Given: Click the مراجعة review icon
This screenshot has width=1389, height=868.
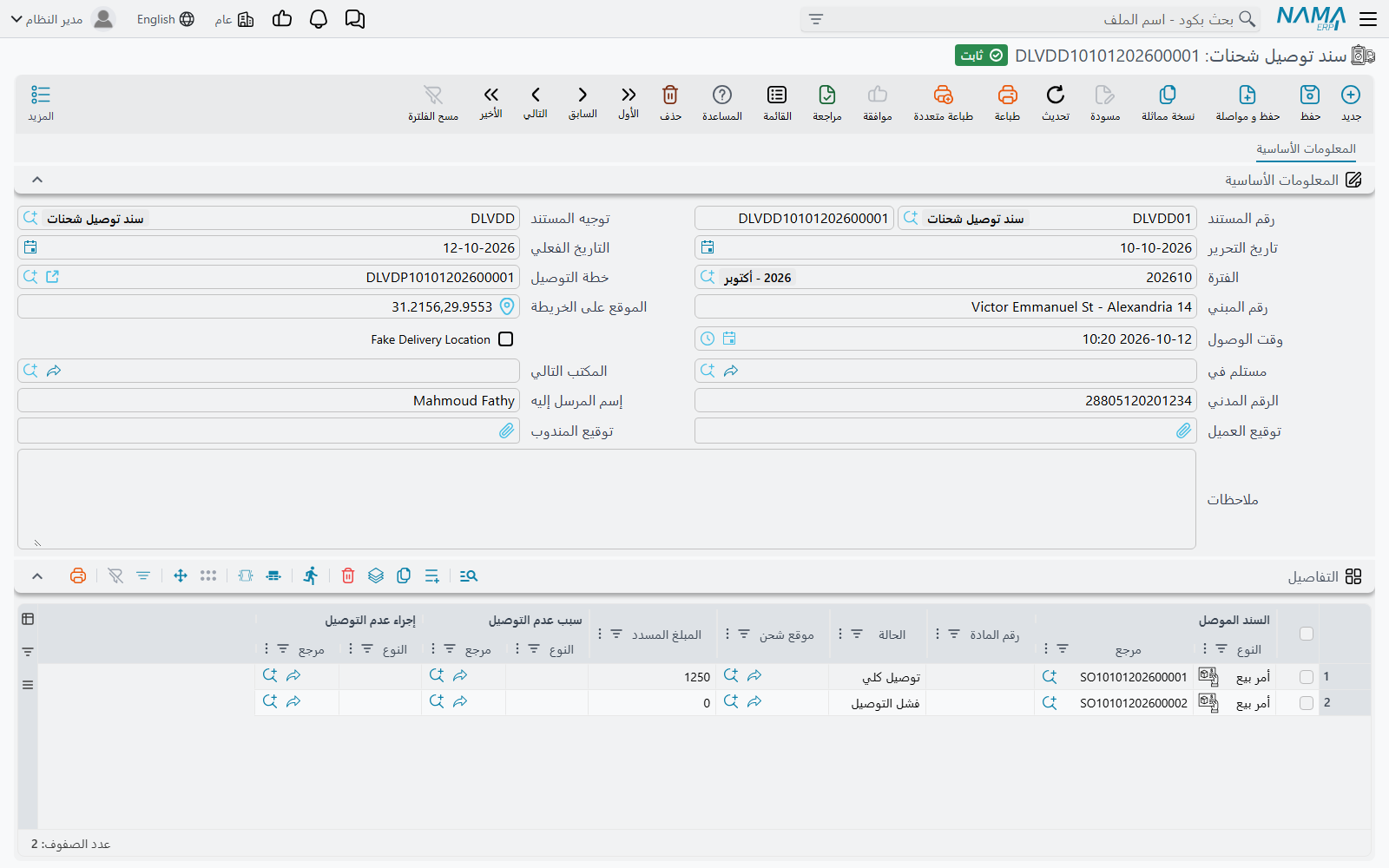Looking at the screenshot, I should point(827,95).
